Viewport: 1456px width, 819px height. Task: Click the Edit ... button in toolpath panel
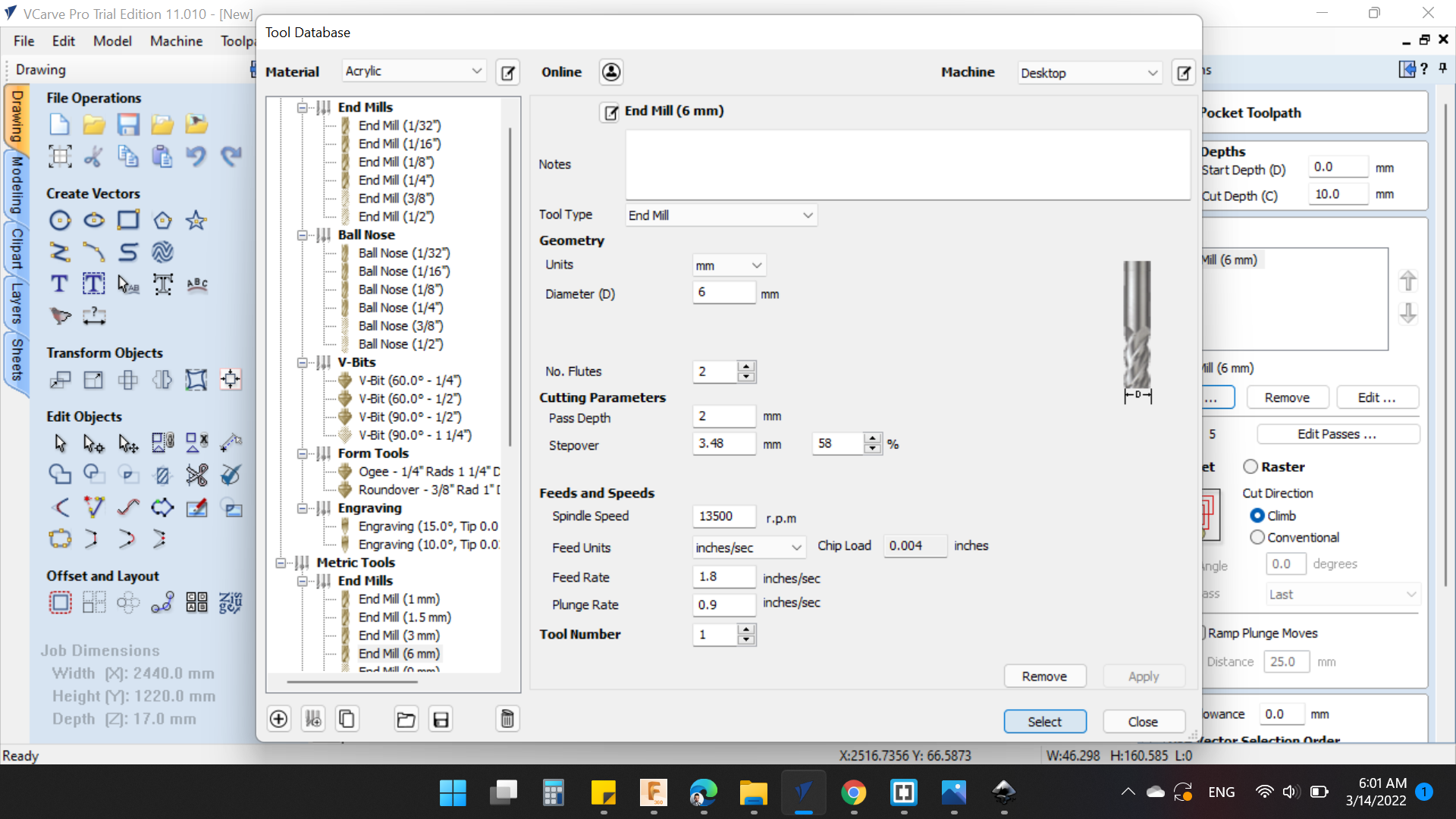pos(1376,397)
